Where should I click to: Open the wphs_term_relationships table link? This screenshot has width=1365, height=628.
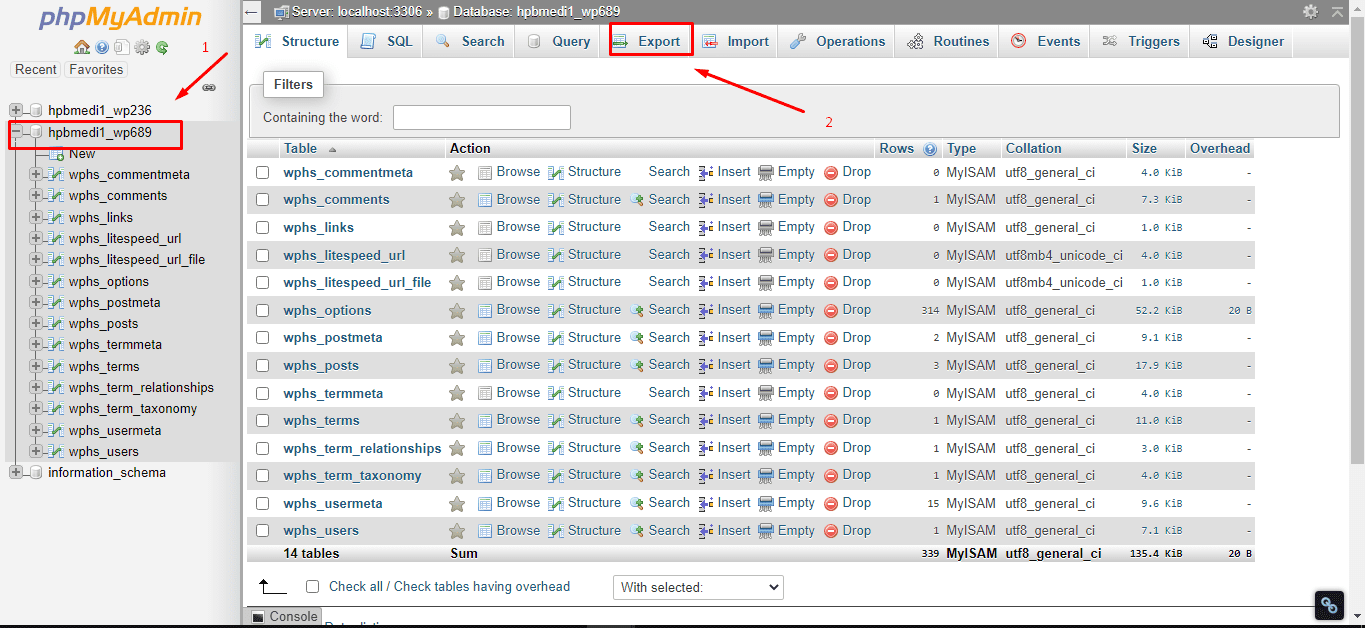pyautogui.click(x=362, y=448)
